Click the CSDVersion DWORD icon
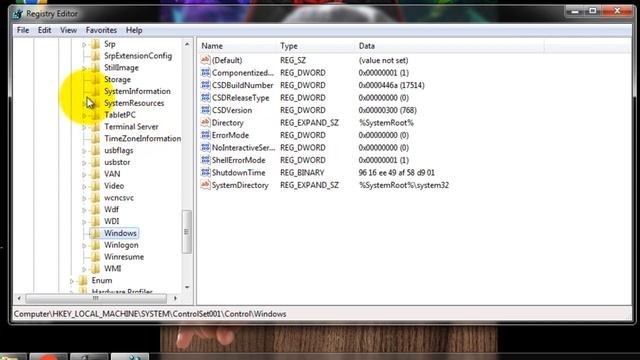The image size is (640, 360). coord(205,110)
